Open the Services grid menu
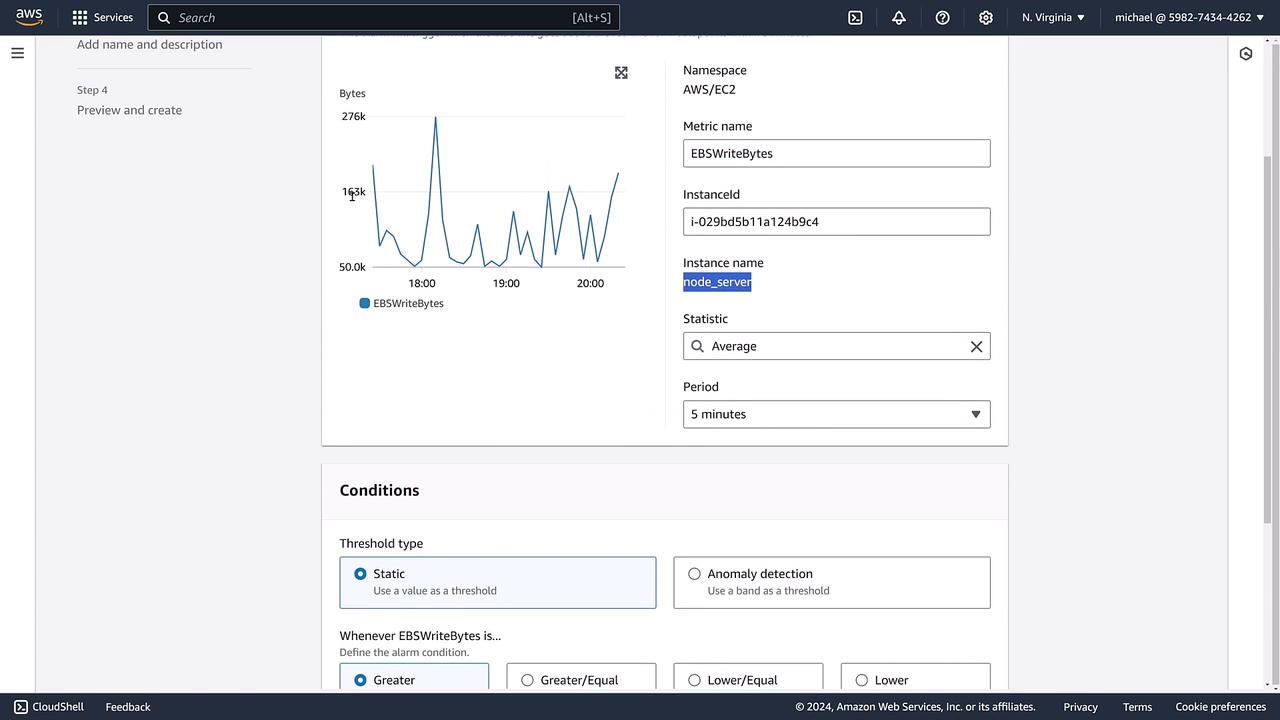The image size is (1280, 720). tap(102, 17)
